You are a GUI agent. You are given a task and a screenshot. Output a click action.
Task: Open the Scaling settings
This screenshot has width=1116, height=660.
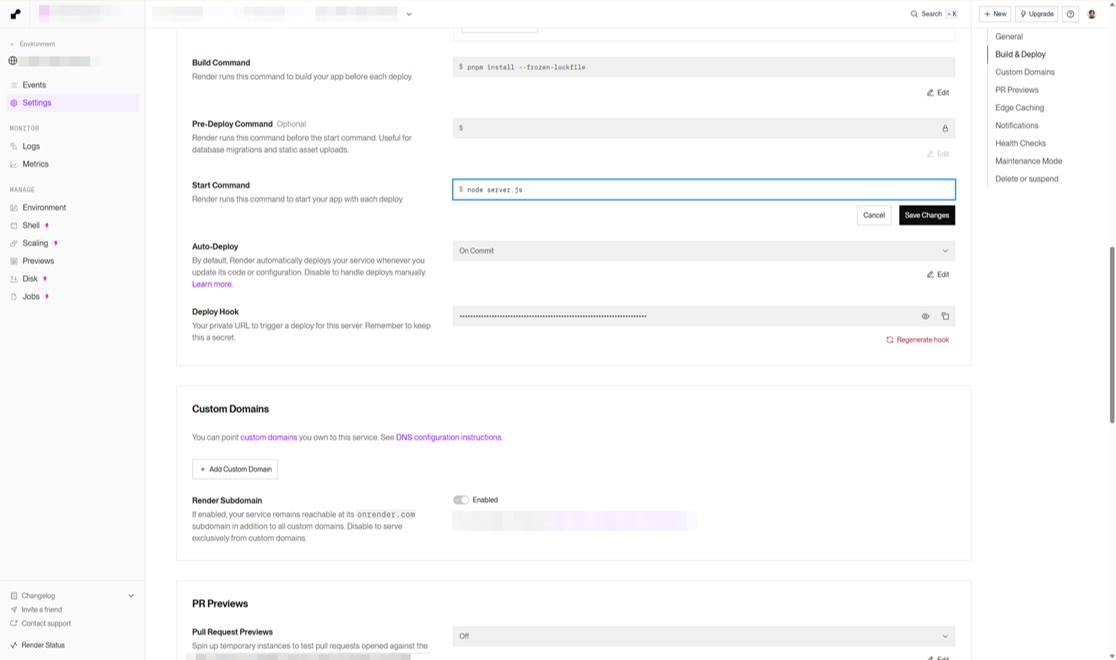tap(36, 242)
